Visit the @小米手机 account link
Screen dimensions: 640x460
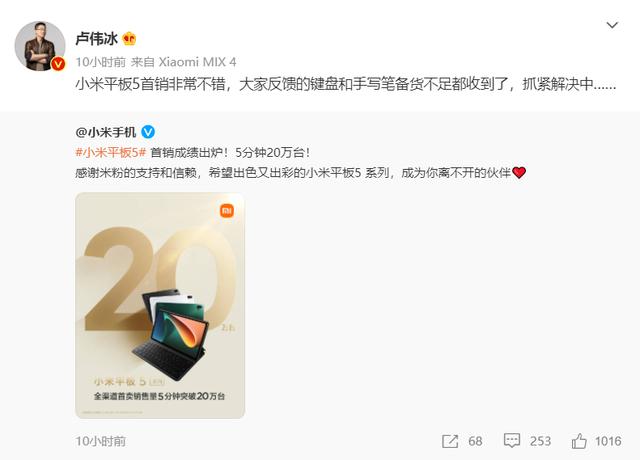tap(106, 132)
